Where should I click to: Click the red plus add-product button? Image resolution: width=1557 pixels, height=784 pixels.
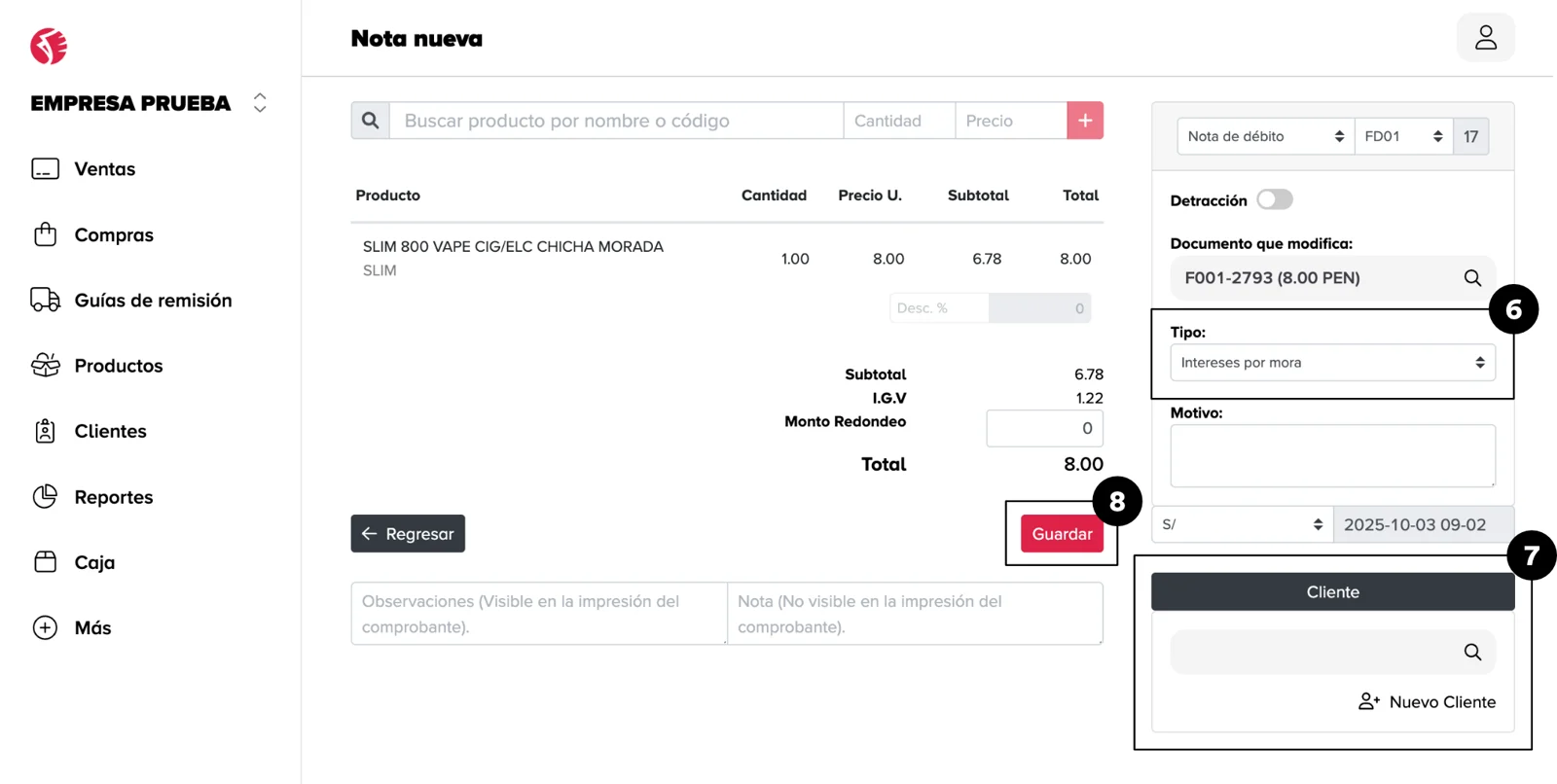point(1085,121)
